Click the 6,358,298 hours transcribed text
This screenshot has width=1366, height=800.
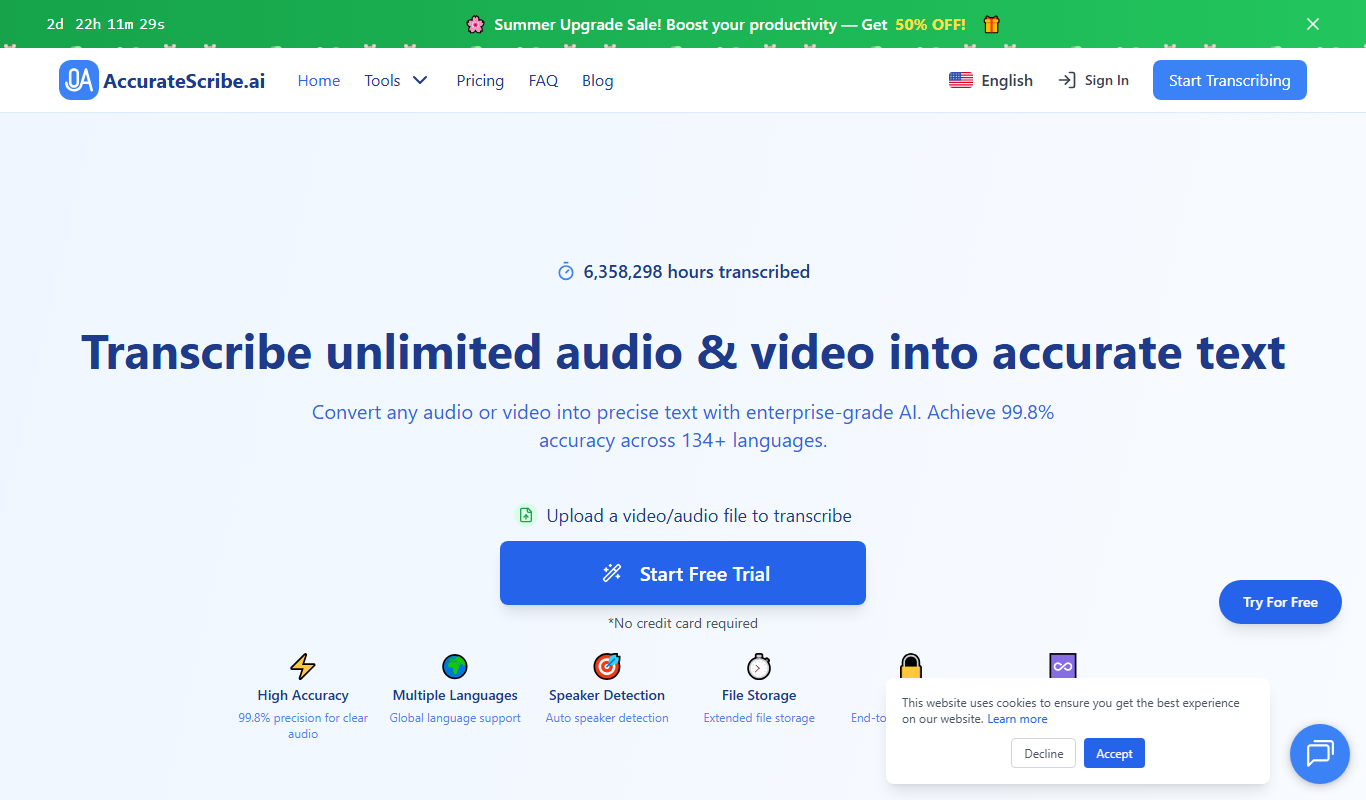point(697,271)
